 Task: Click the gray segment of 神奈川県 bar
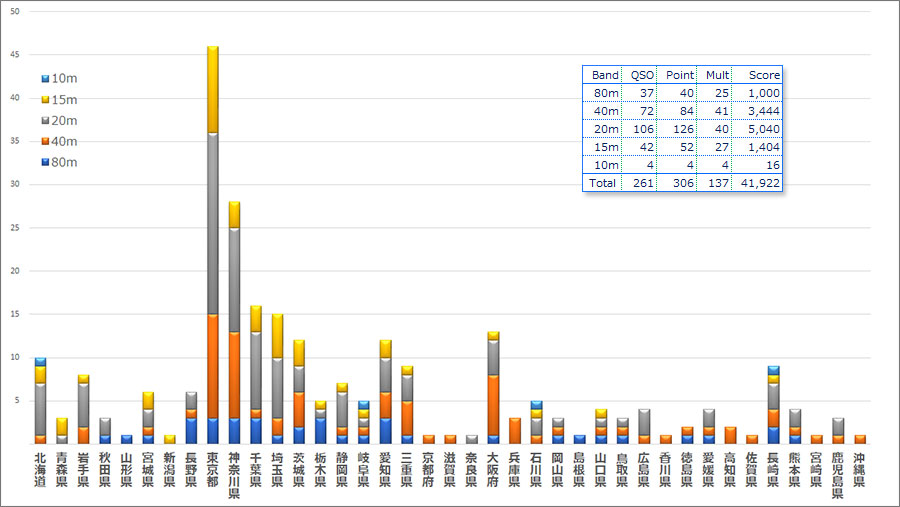pyautogui.click(x=234, y=279)
